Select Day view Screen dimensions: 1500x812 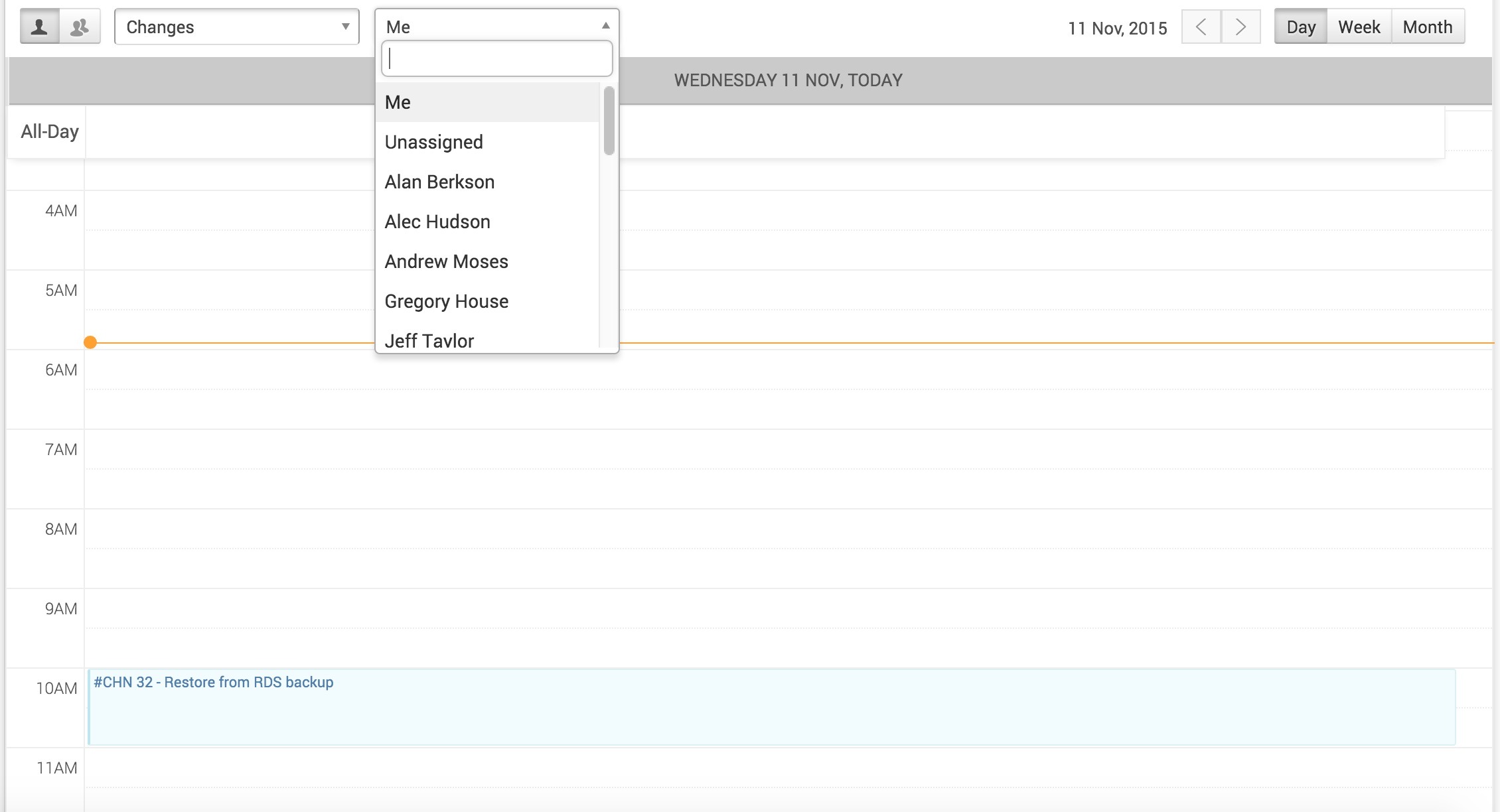pyautogui.click(x=1300, y=27)
